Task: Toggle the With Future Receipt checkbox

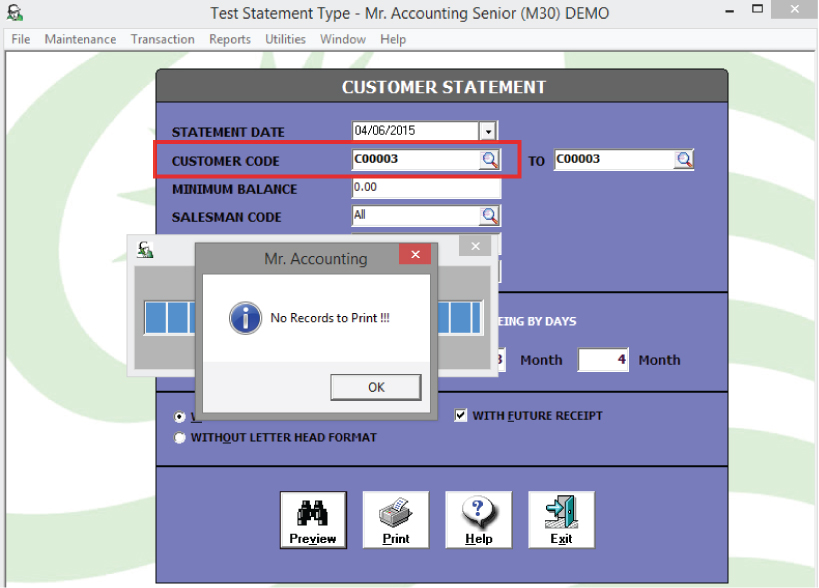Action: pos(460,415)
